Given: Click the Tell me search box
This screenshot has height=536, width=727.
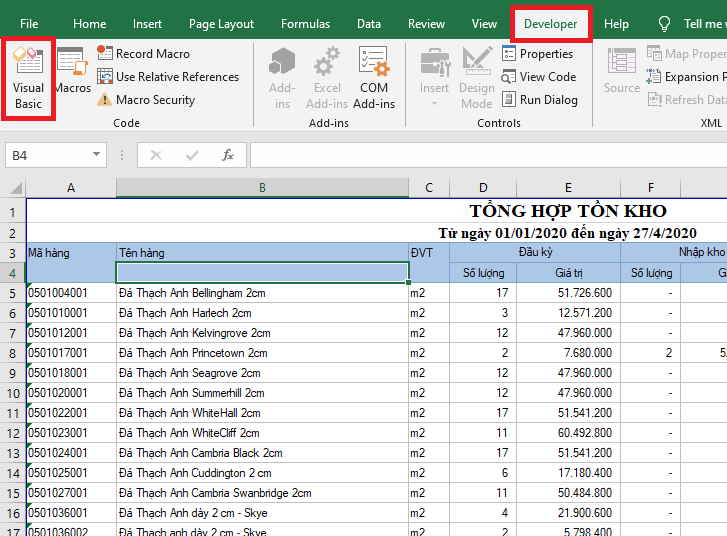Looking at the screenshot, I should (x=702, y=24).
